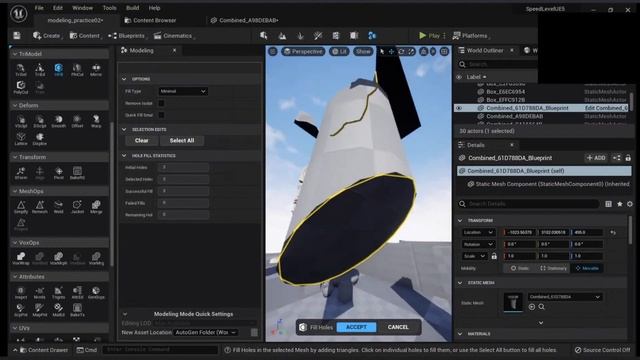Screen dimensions: 640x360
Task: Click the ADD component button
Action: 596,158
